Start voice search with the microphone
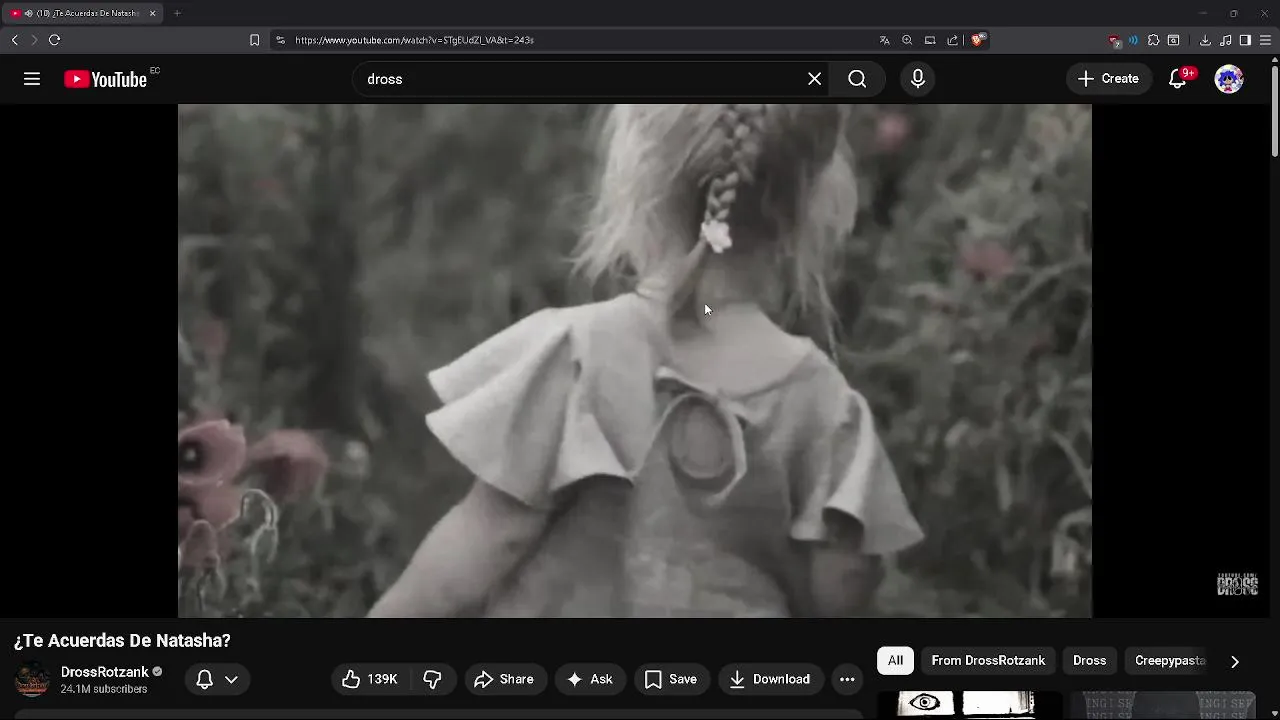This screenshot has width=1280, height=720. [918, 79]
